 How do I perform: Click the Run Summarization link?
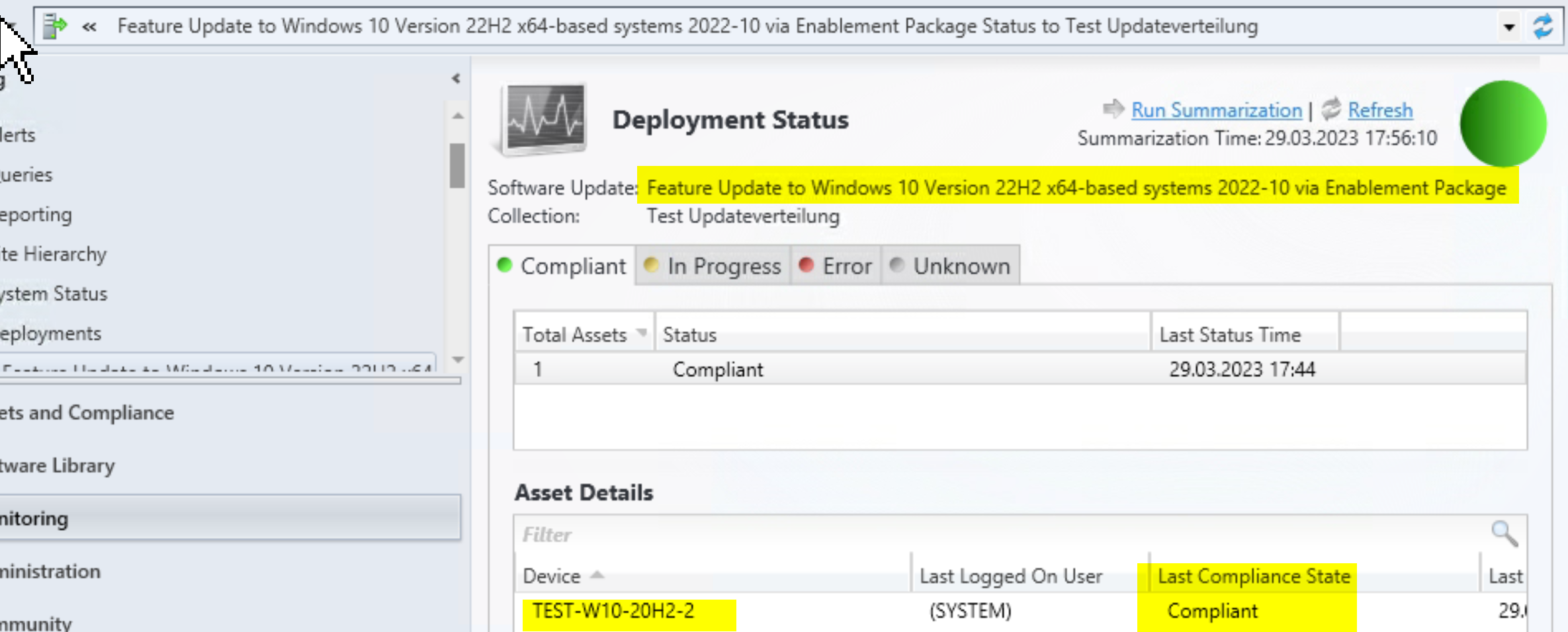[x=1216, y=110]
